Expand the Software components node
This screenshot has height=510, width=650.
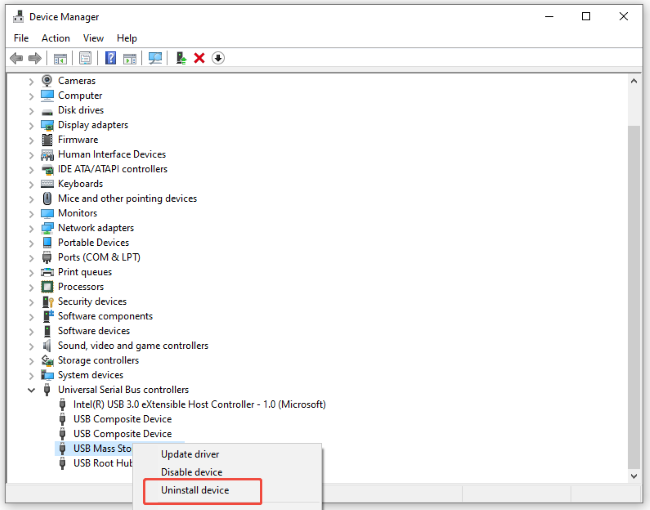click(x=31, y=317)
